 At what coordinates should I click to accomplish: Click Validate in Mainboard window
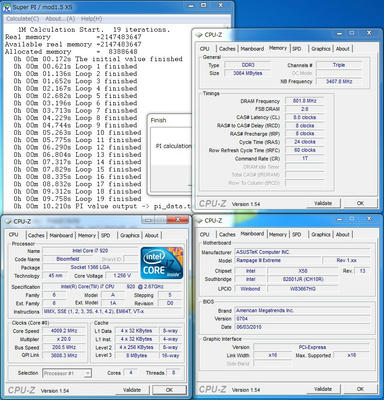[323, 389]
